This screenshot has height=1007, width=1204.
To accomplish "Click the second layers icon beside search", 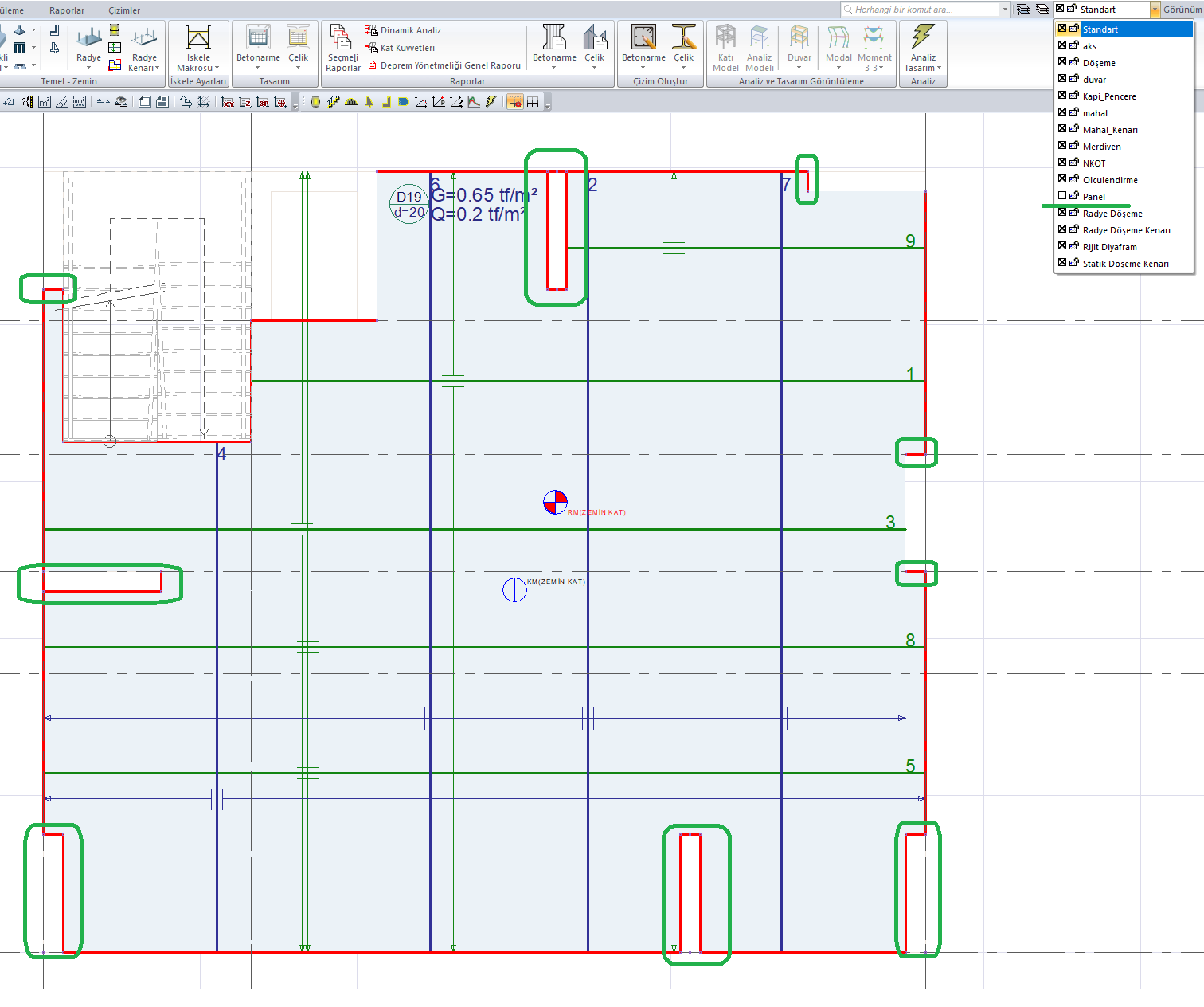I will 1042,10.
